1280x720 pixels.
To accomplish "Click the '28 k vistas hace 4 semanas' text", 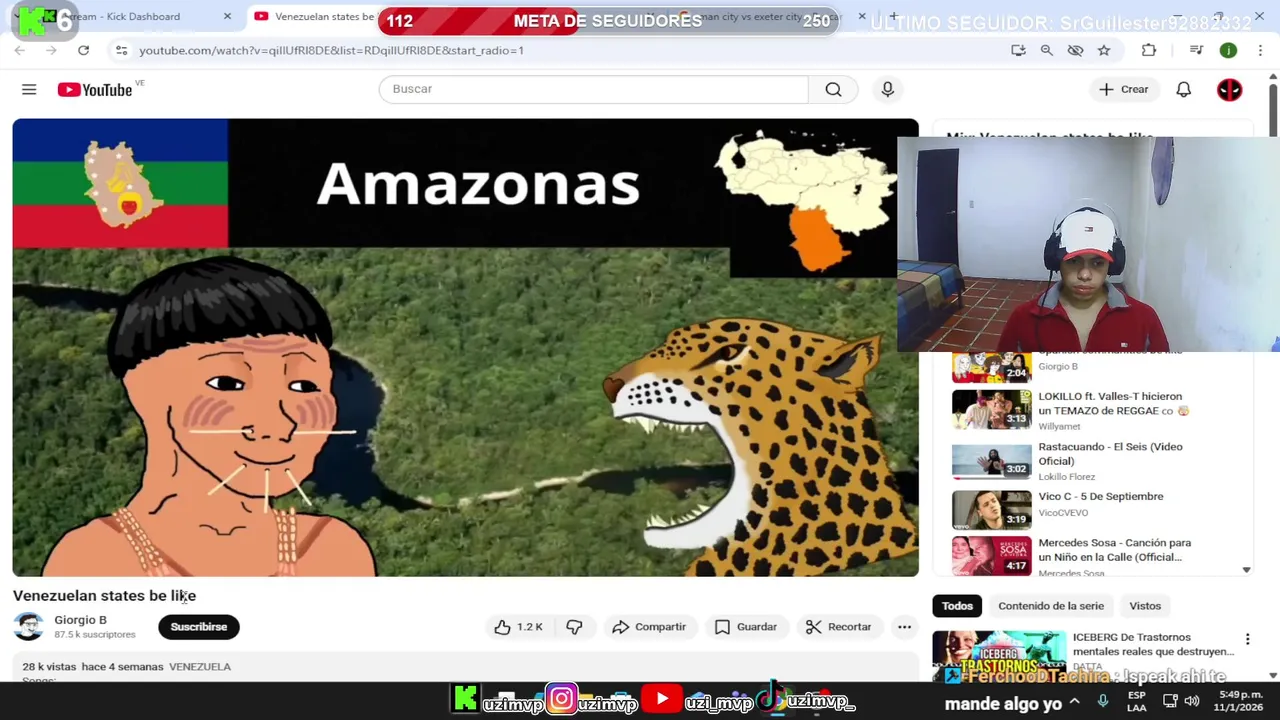I will [93, 667].
